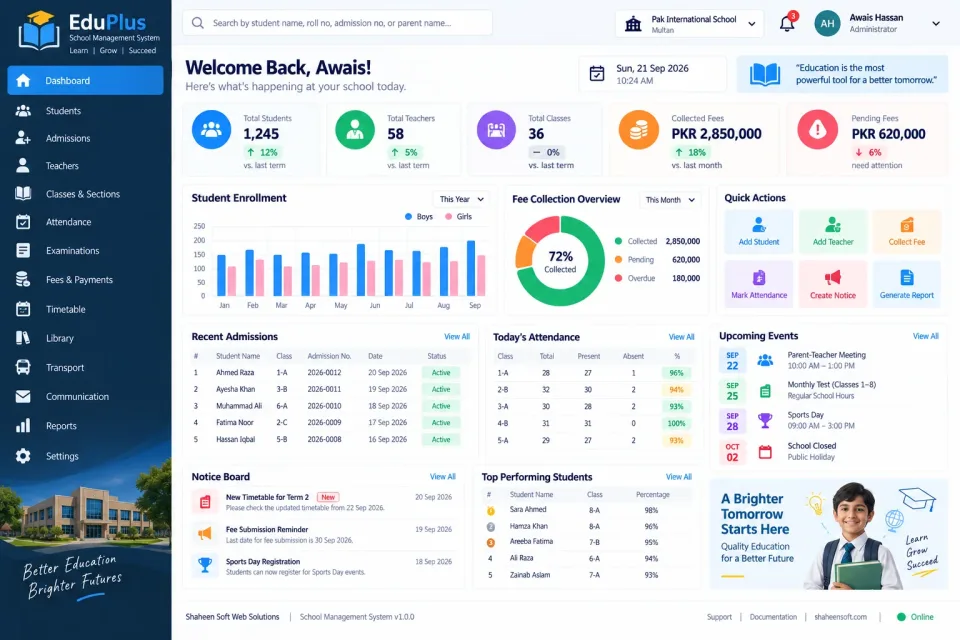This screenshot has height=640, width=960.
Task: Click View All for Today's Attendance
Action: (x=681, y=337)
